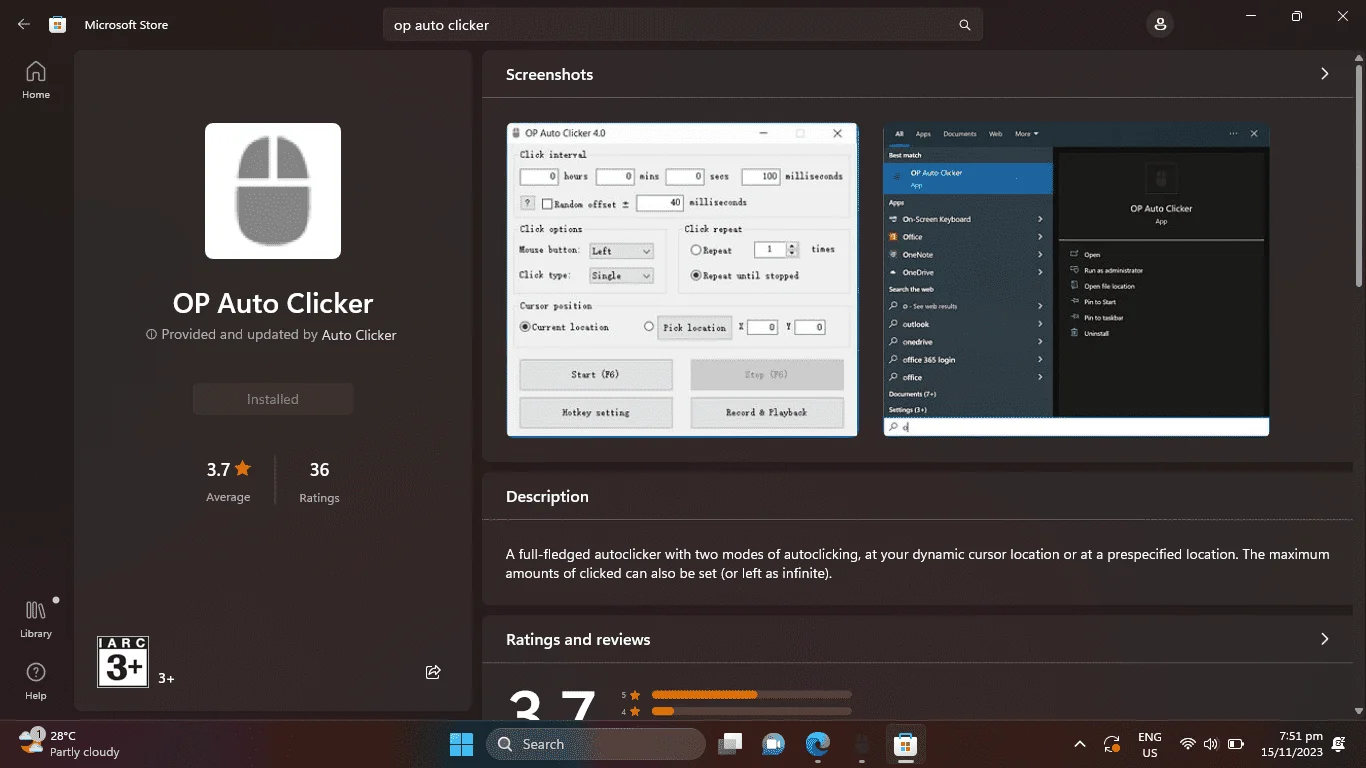Click the Microsoft Store logo in title bar
Viewport: 1366px width, 768px height.
(x=58, y=25)
